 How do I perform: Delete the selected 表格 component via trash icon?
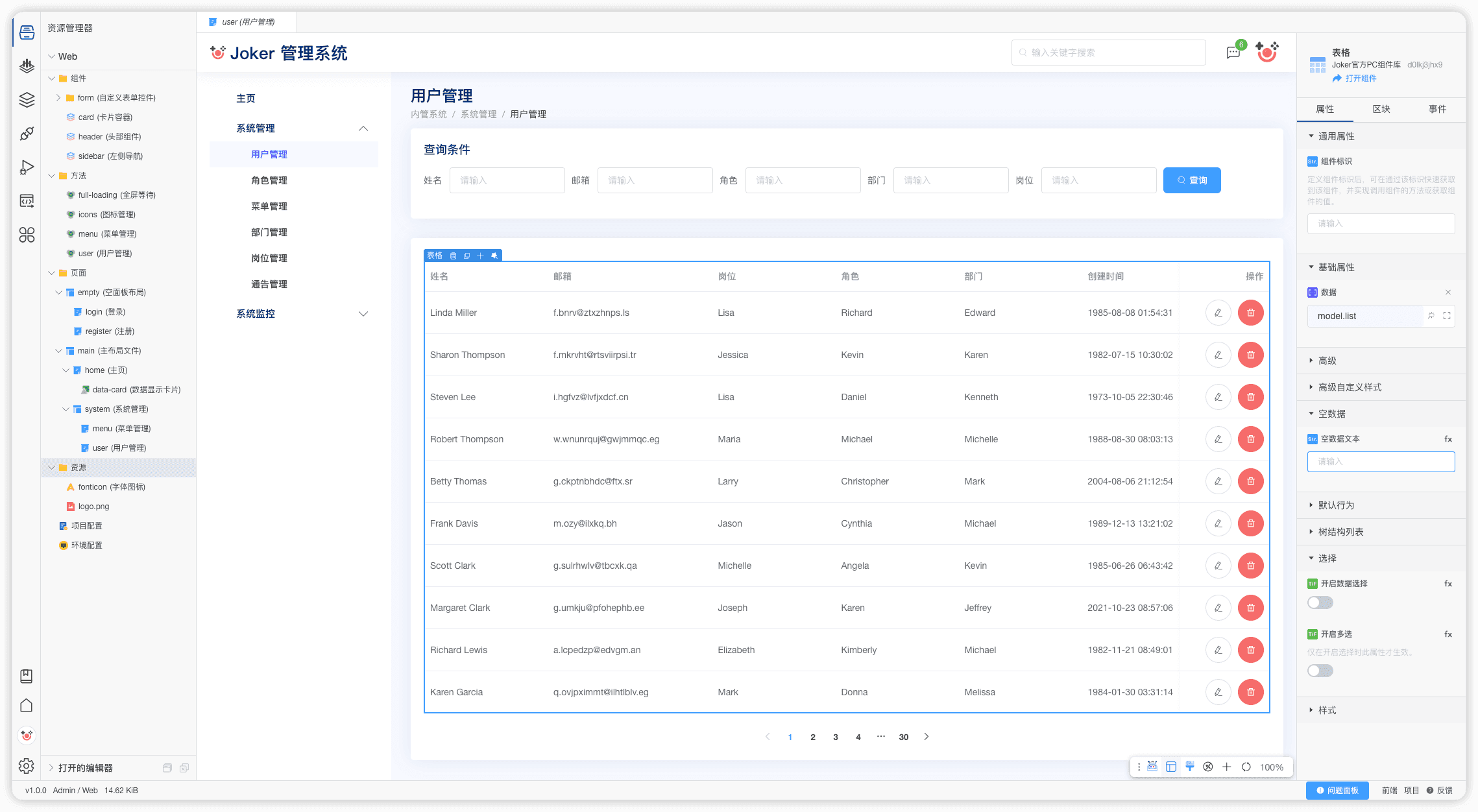click(x=453, y=256)
